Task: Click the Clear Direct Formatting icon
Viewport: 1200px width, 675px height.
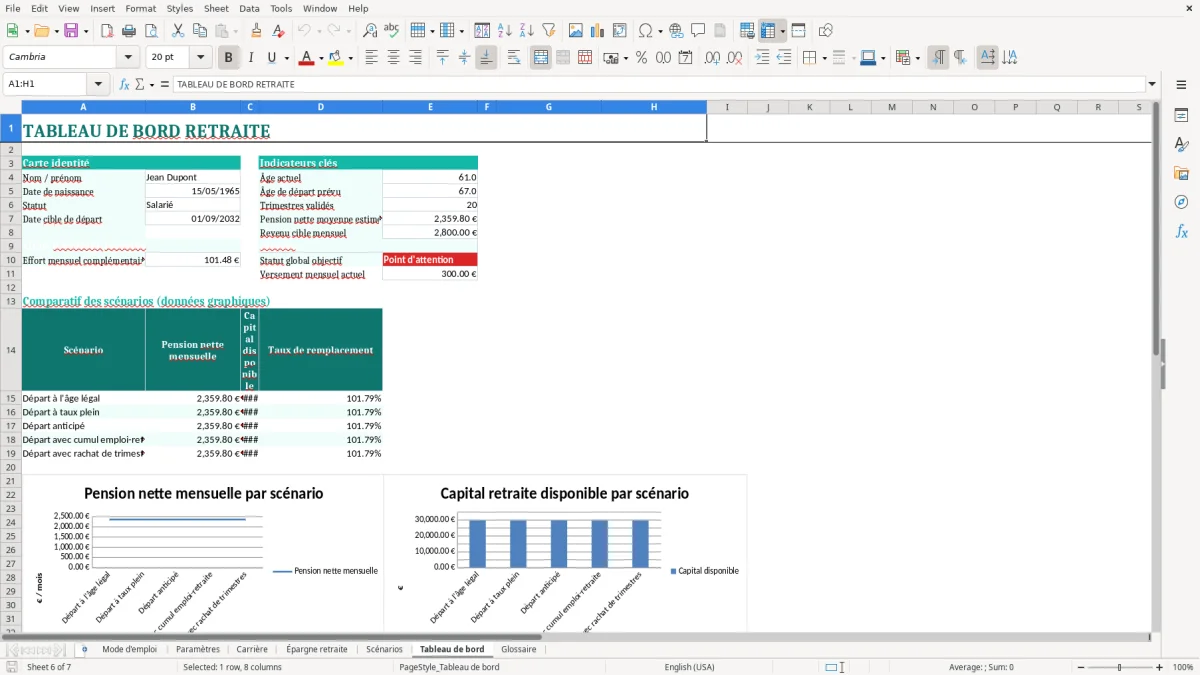Action: pos(279,31)
